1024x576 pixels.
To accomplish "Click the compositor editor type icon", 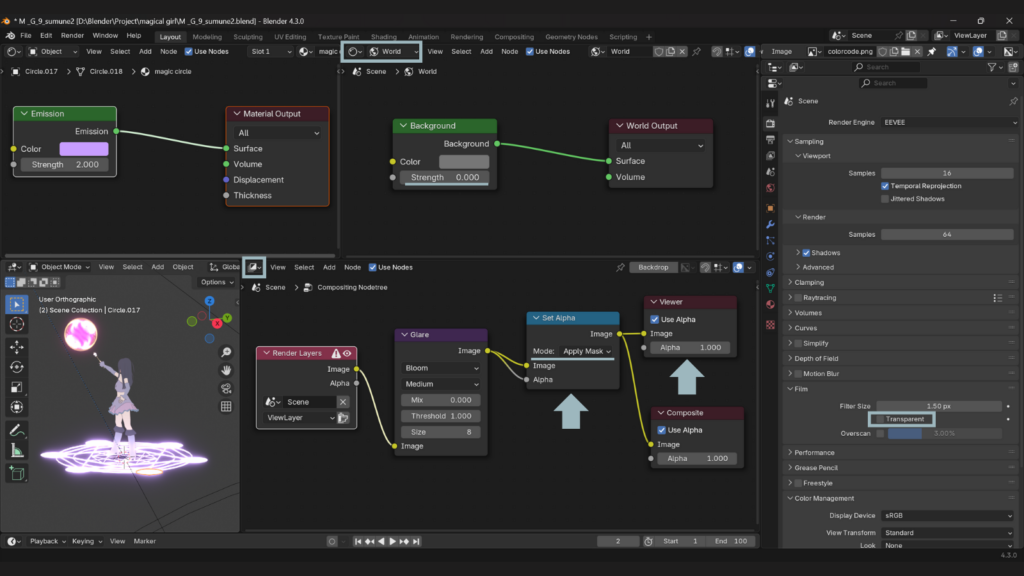I will click(255, 267).
